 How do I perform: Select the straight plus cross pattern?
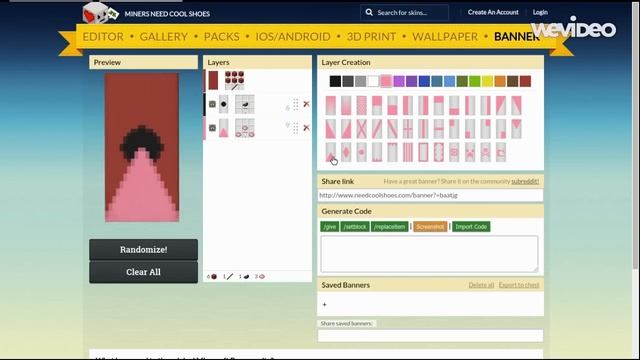408,129
